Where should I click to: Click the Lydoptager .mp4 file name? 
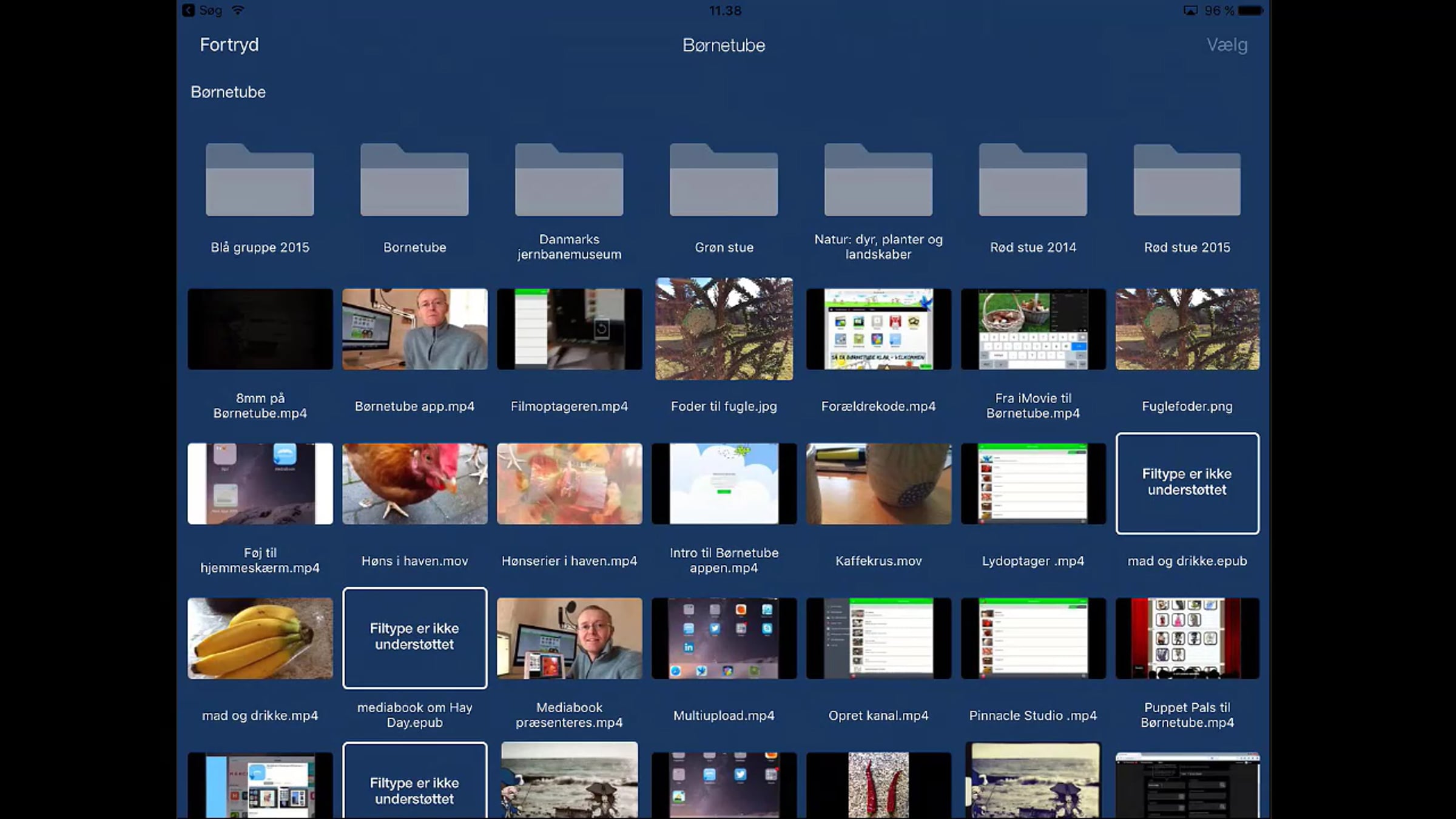point(1033,561)
